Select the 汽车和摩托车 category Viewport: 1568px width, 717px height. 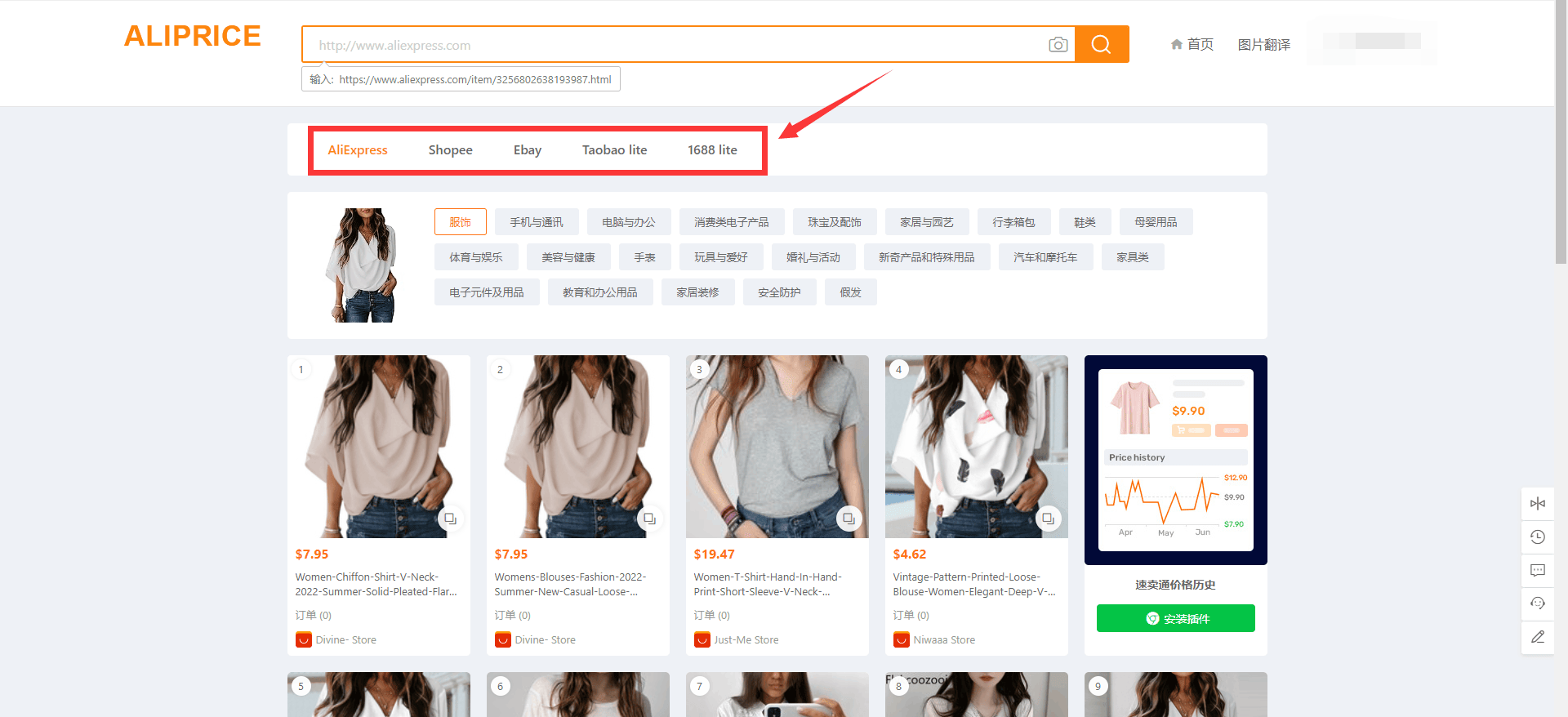[1046, 257]
